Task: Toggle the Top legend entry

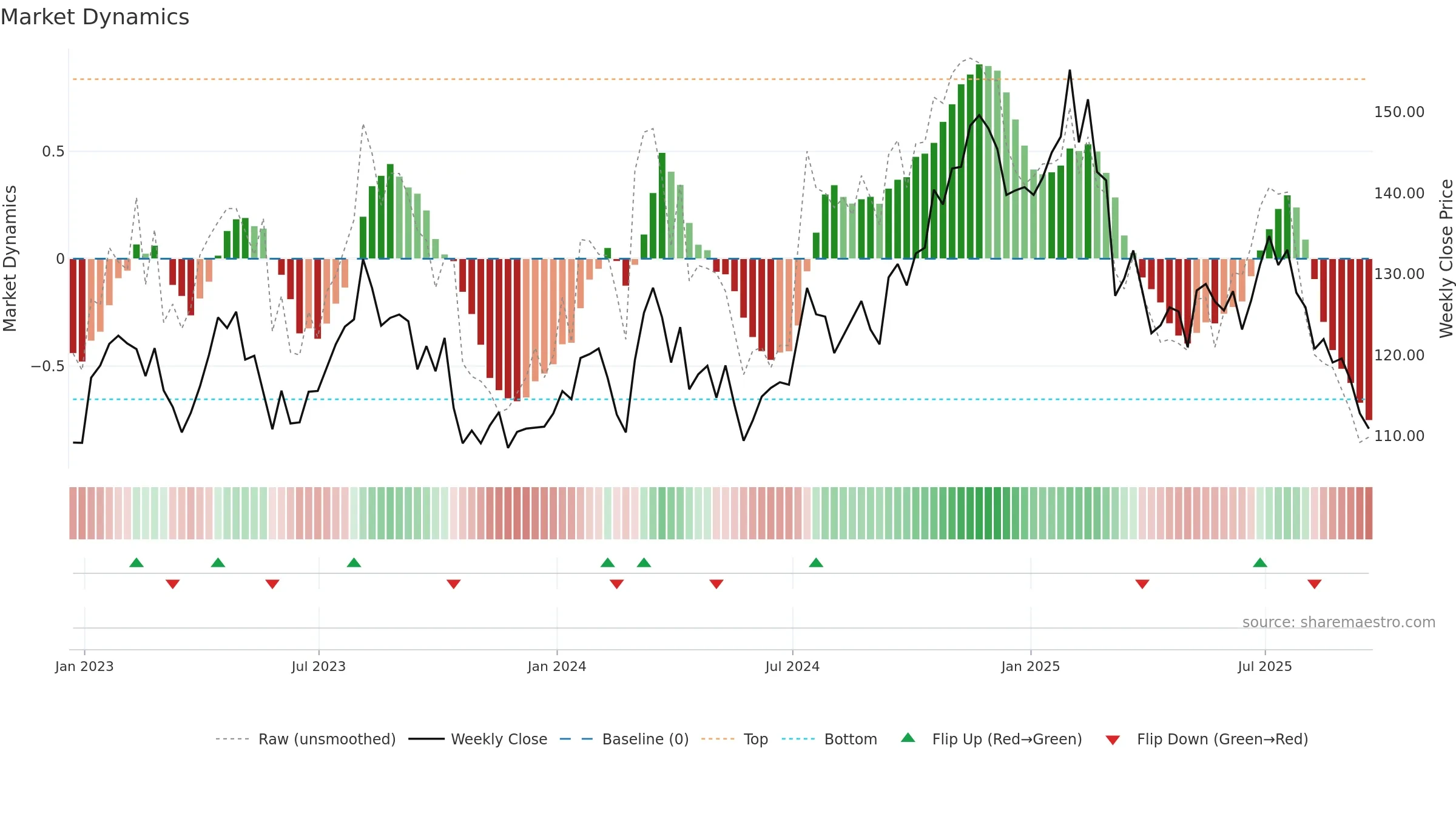Action: click(735, 739)
